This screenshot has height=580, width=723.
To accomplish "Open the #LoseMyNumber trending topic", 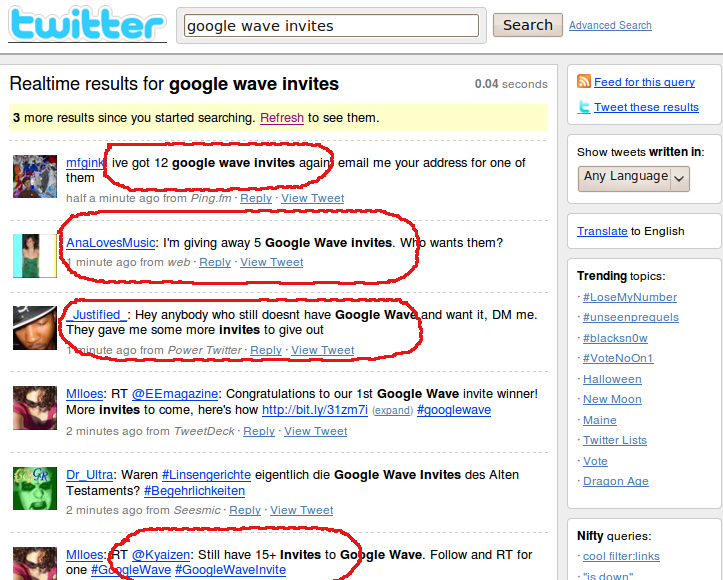I will pos(630,297).
